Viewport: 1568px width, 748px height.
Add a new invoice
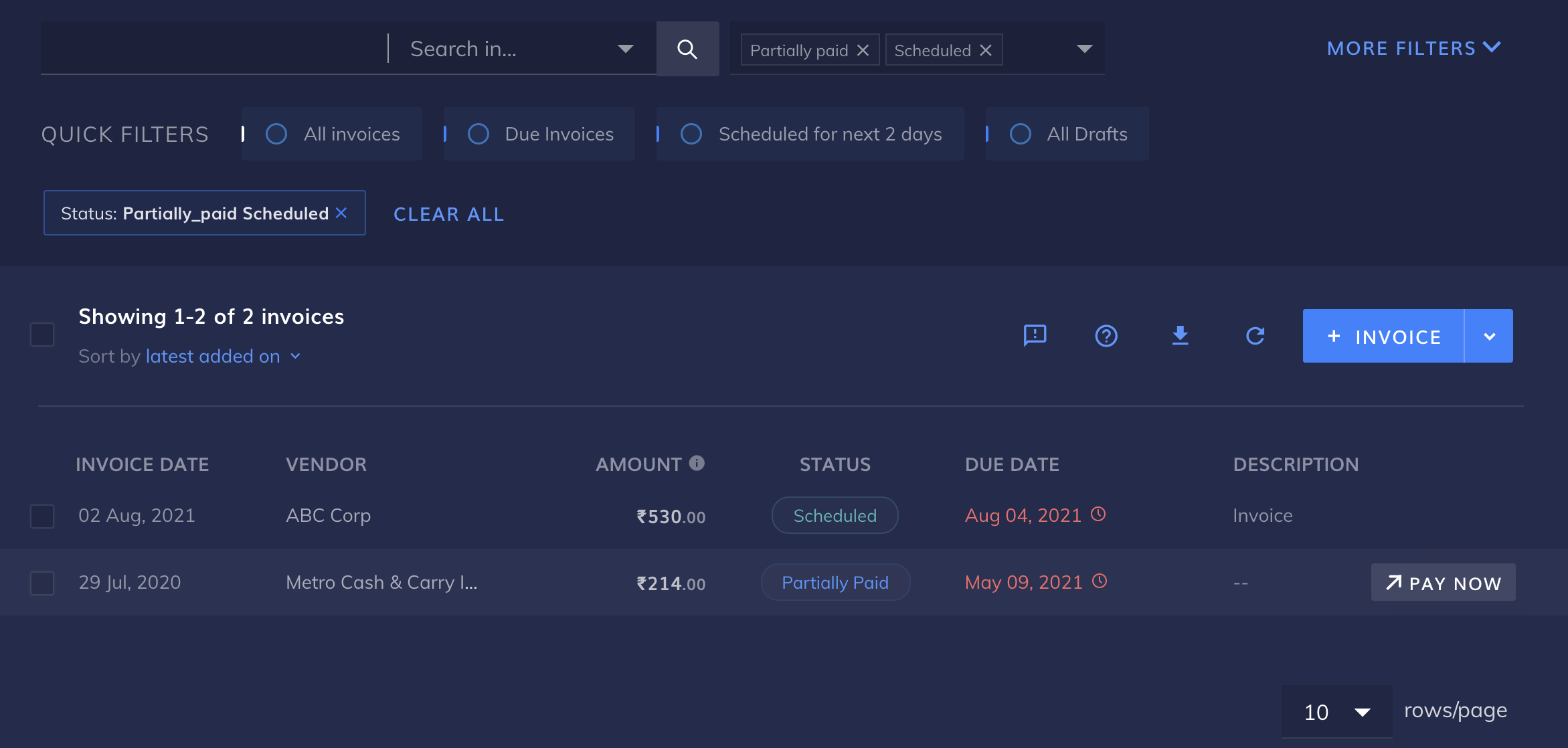(x=1383, y=336)
